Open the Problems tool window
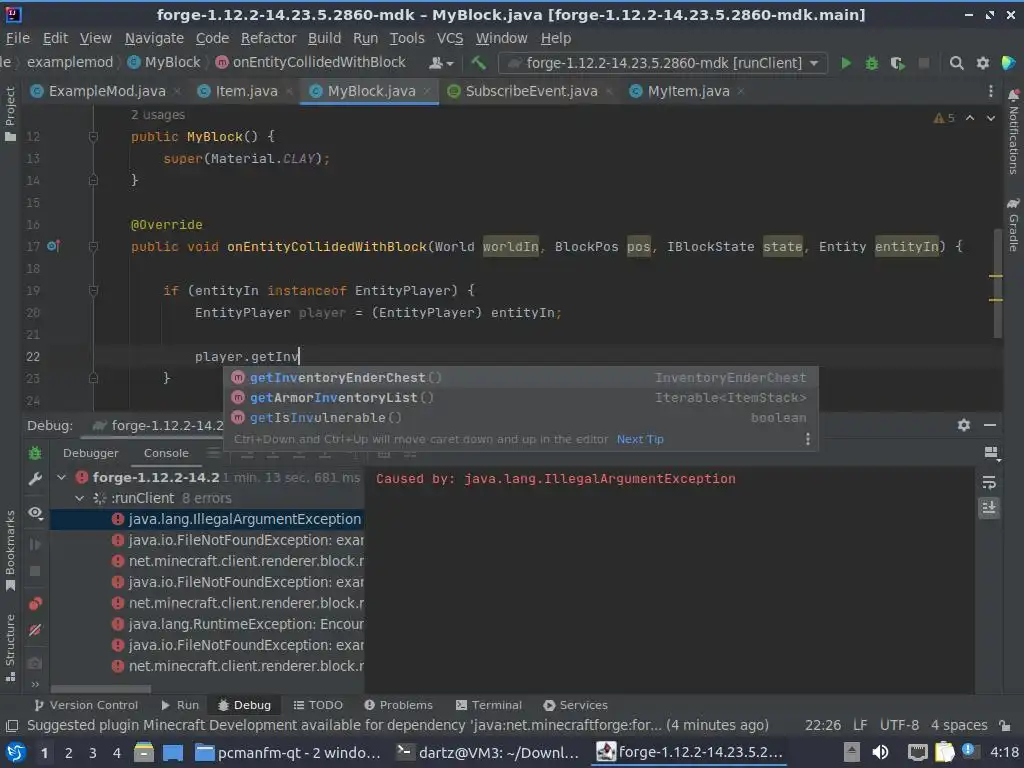The image size is (1024, 768). pos(398,705)
